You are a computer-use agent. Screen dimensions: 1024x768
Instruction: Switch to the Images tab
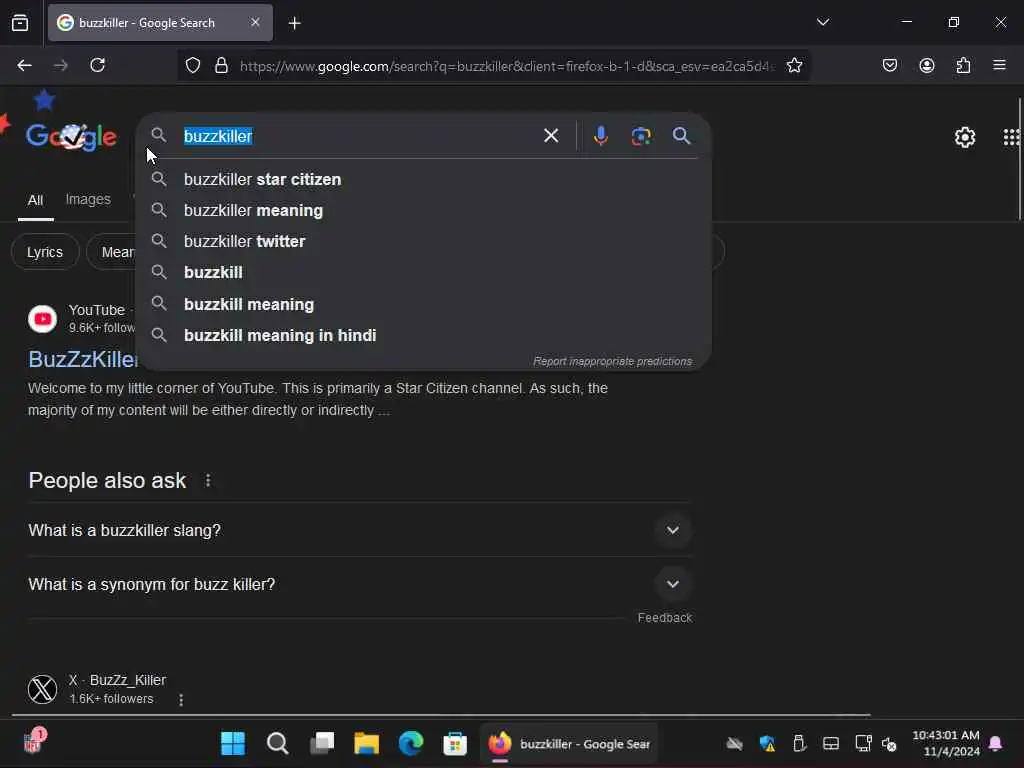[x=88, y=199]
